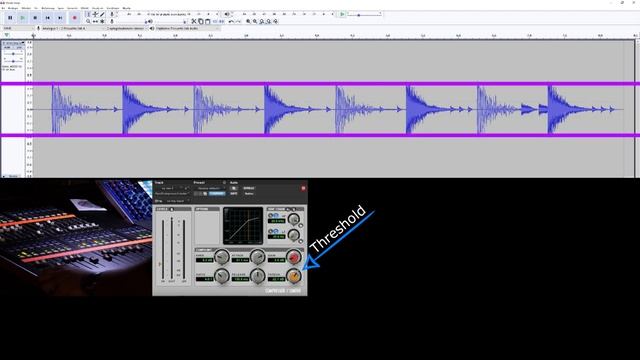Viewport: 640px width, 360px height.
Task: Click the Zoom Toggle icon
Action: pyautogui.click(x=276, y=21)
